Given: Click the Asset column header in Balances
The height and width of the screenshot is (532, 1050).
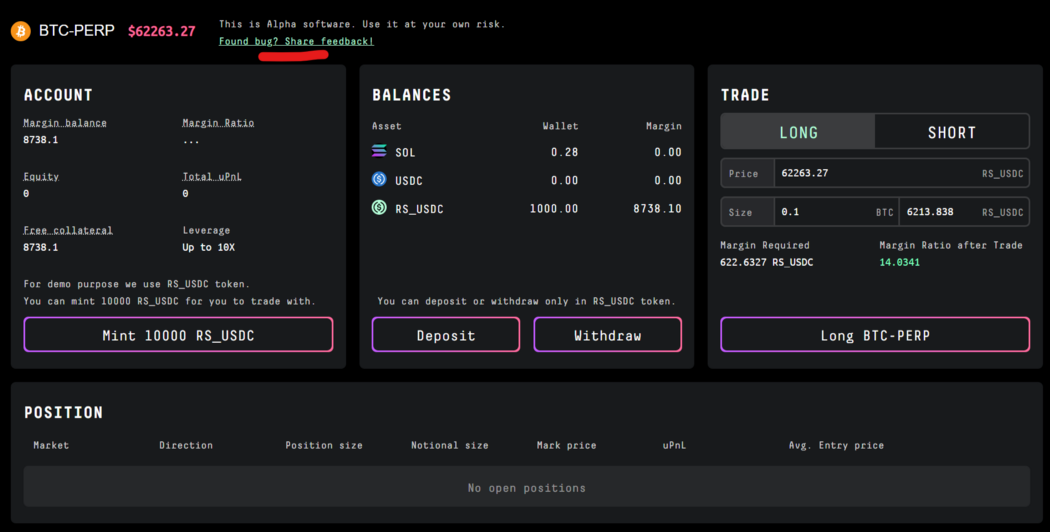Looking at the screenshot, I should click(386, 126).
